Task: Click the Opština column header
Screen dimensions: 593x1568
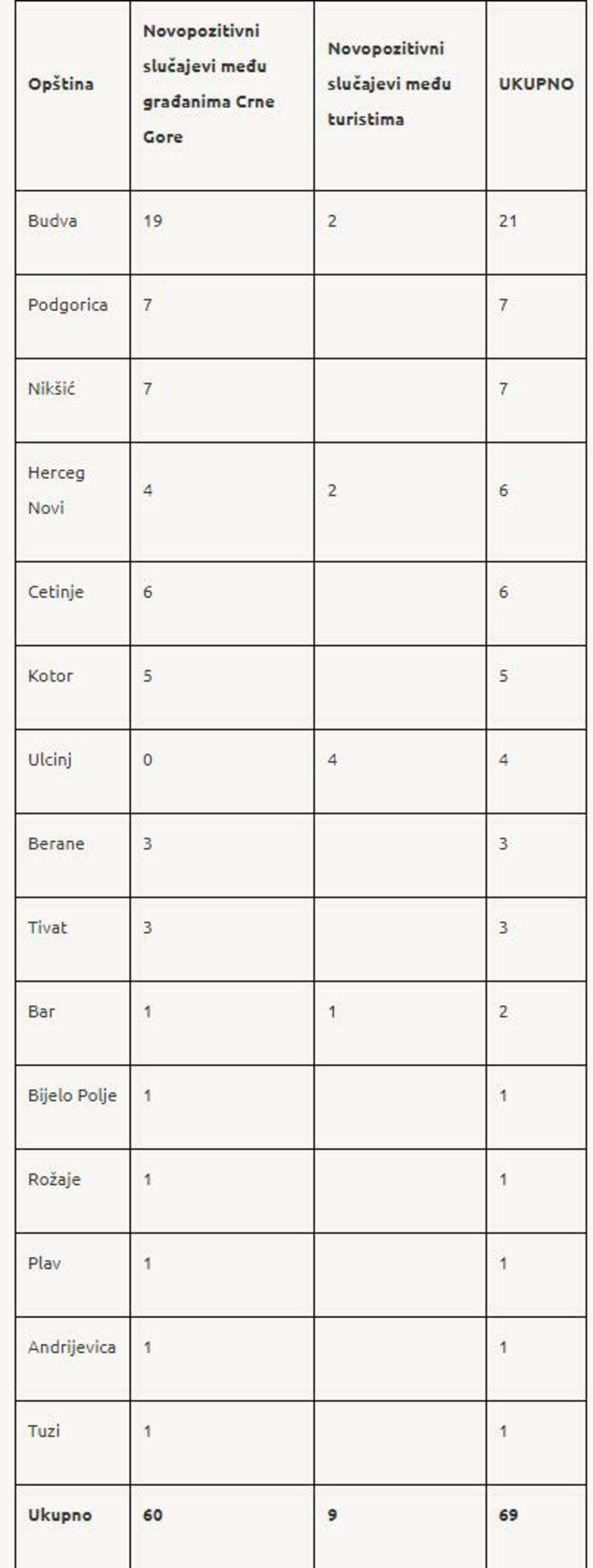Action: (x=61, y=84)
